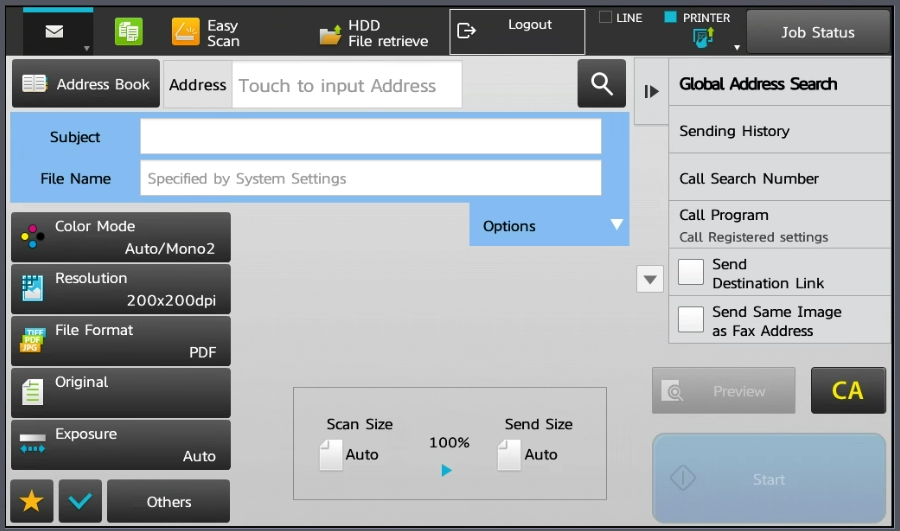Adjust Exposure Auto setting
900x531 pixels.
pyautogui.click(x=121, y=445)
